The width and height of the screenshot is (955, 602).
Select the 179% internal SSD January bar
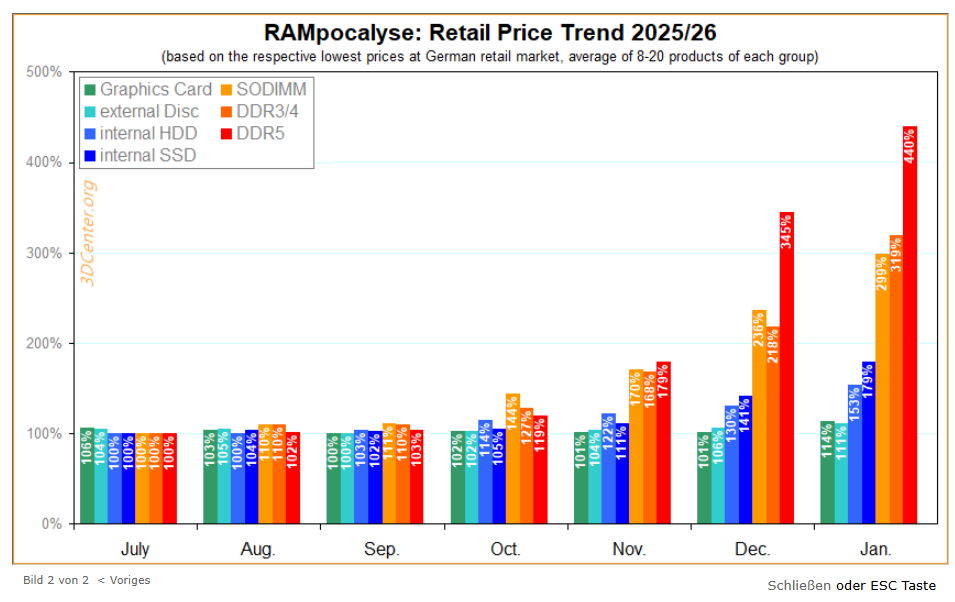[868, 442]
